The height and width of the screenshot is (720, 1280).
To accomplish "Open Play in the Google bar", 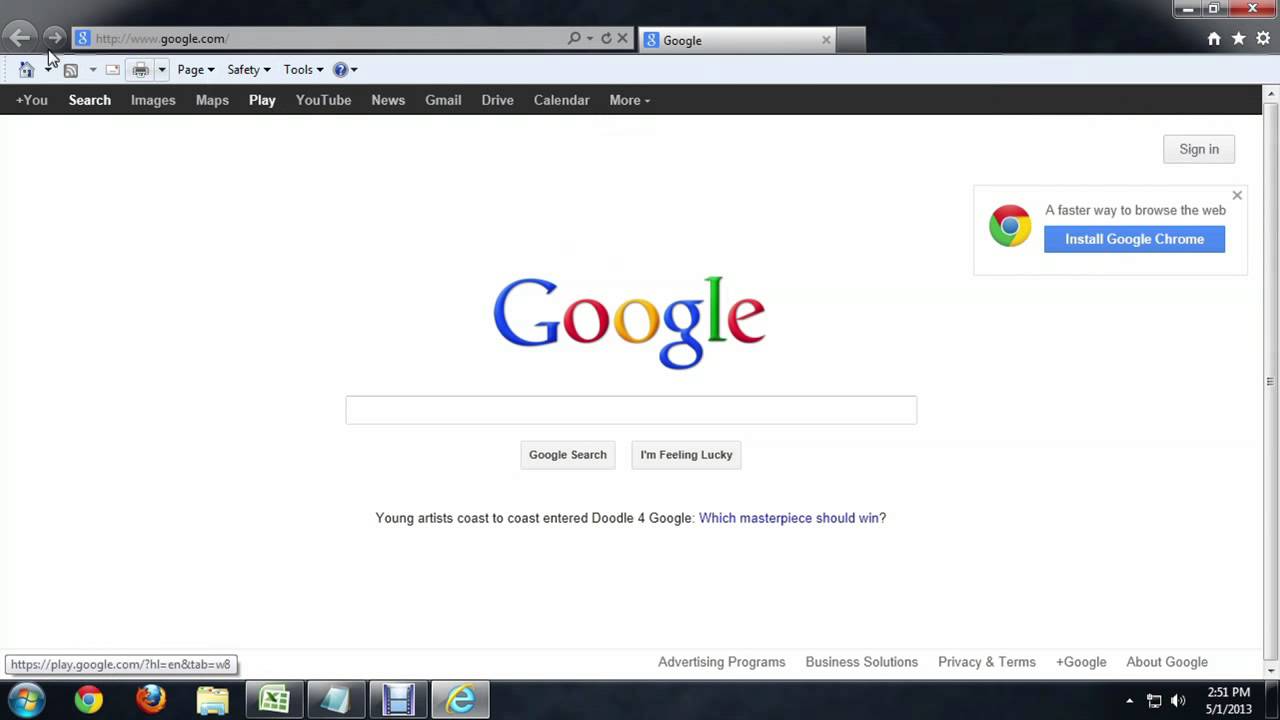I will pos(262,100).
